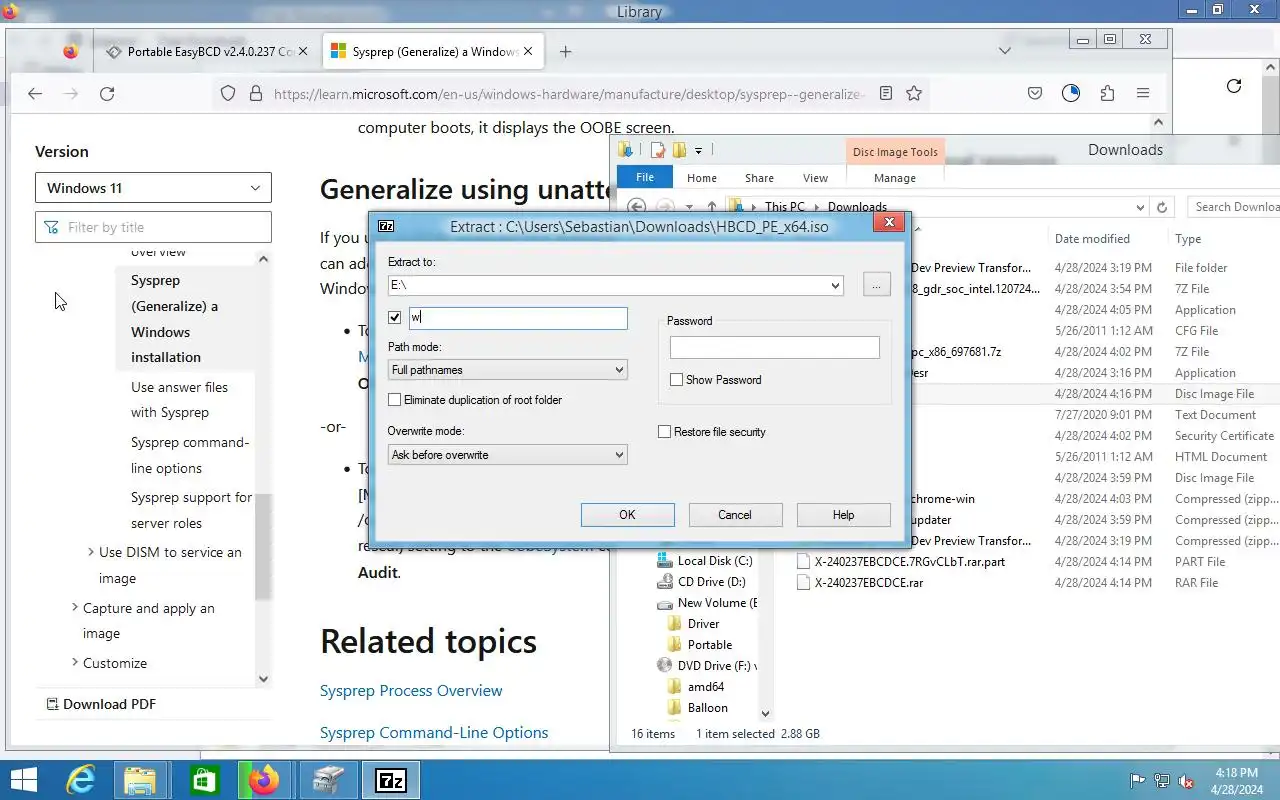Viewport: 1280px width, 800px height.
Task: Open the Manage ribbon tab
Action: 895,178
